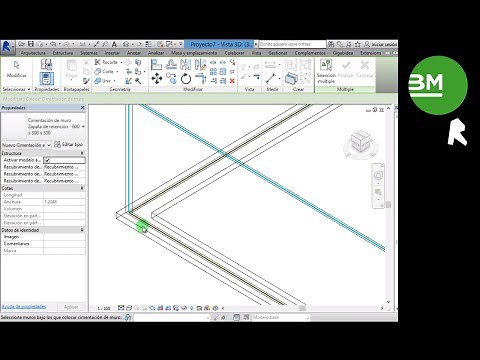Select the Align tool in Modificar panel
The image size is (480, 360).
pos(156,64)
